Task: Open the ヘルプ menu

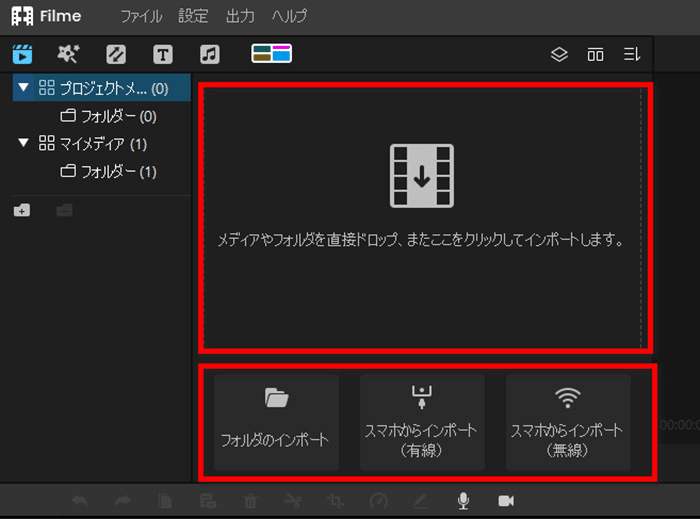Action: 289,17
